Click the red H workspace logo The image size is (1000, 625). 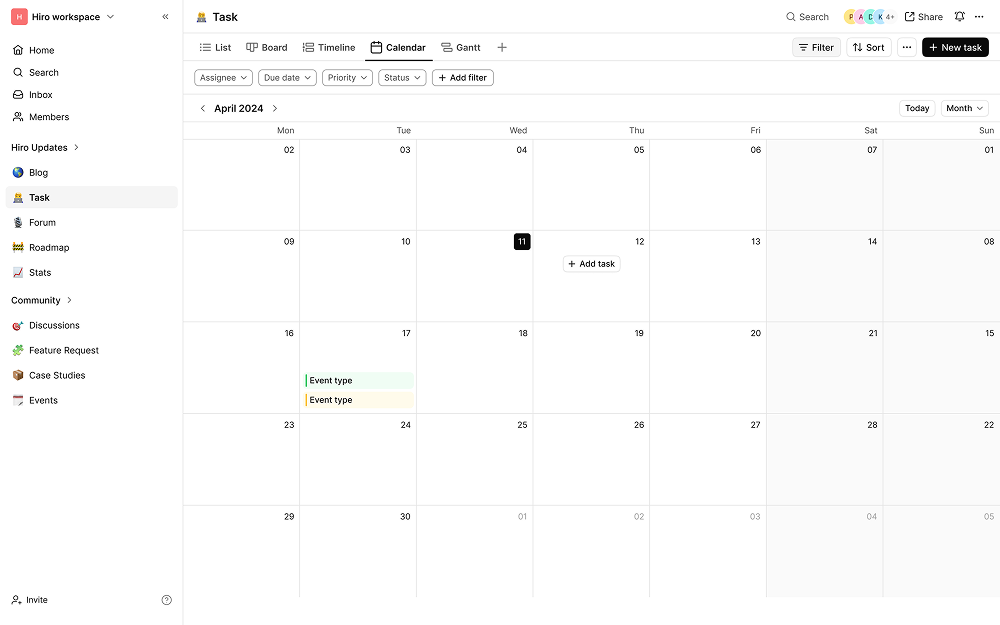pos(19,17)
